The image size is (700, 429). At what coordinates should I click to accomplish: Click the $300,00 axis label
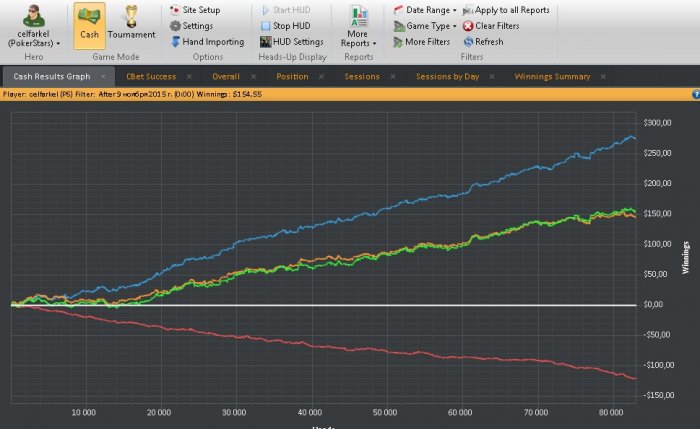pyautogui.click(x=657, y=123)
